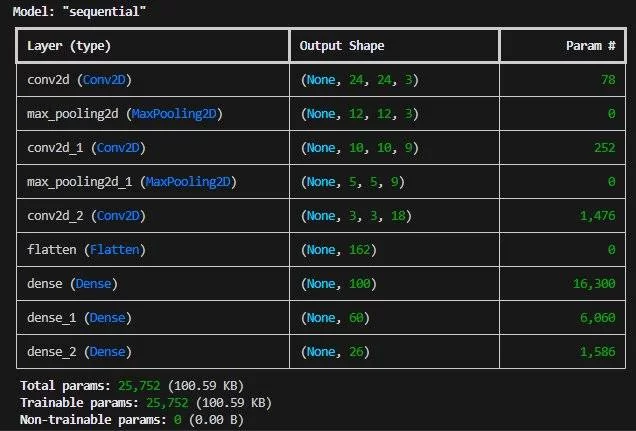Screen dimensions: 636x431
Task: Select the conv2d_2 (Conv2D) layer name
Action: coord(82,216)
